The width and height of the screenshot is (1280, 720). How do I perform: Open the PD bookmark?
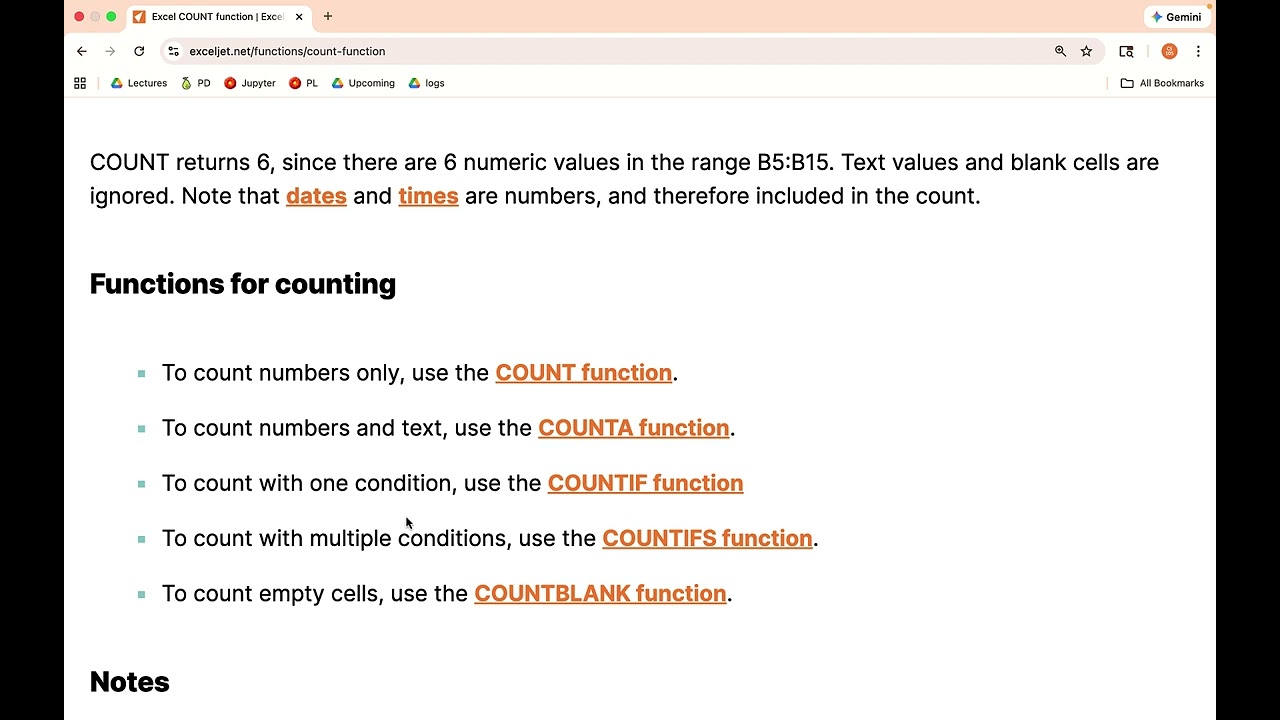tap(196, 83)
